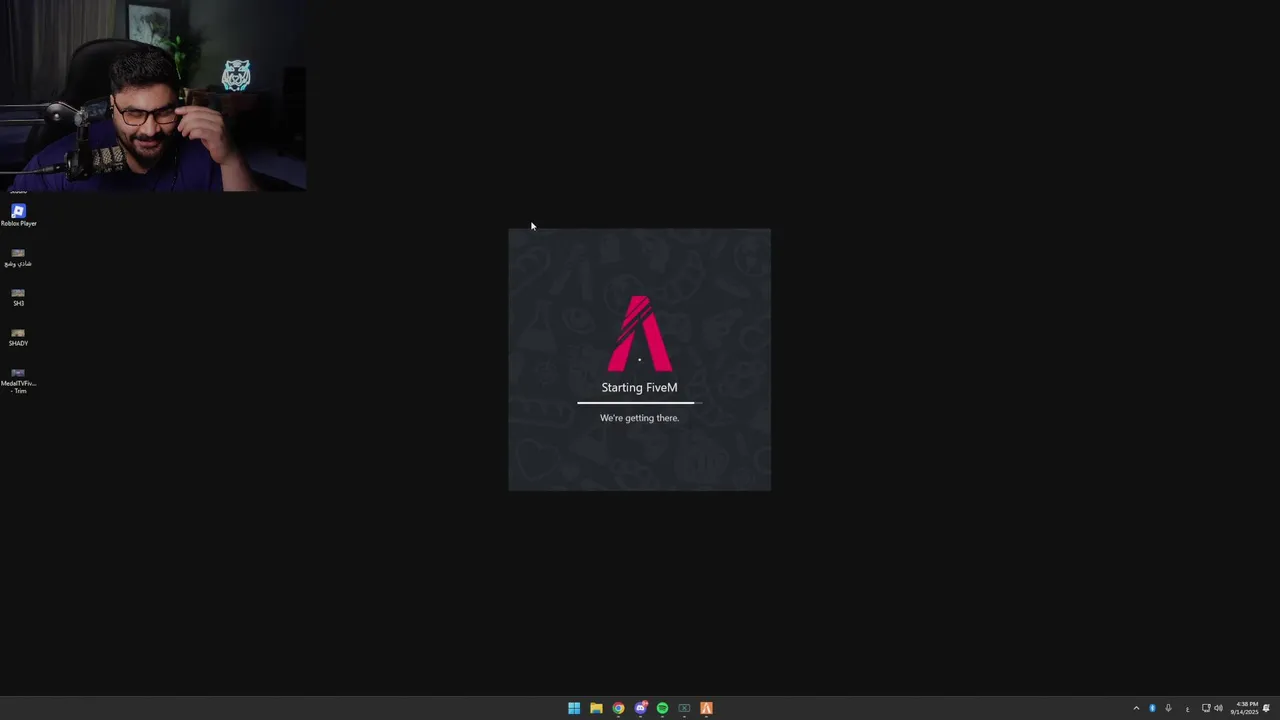Select the Arabic-named video file on desktop
Screen dimensions: 1280x720
(x=18, y=257)
